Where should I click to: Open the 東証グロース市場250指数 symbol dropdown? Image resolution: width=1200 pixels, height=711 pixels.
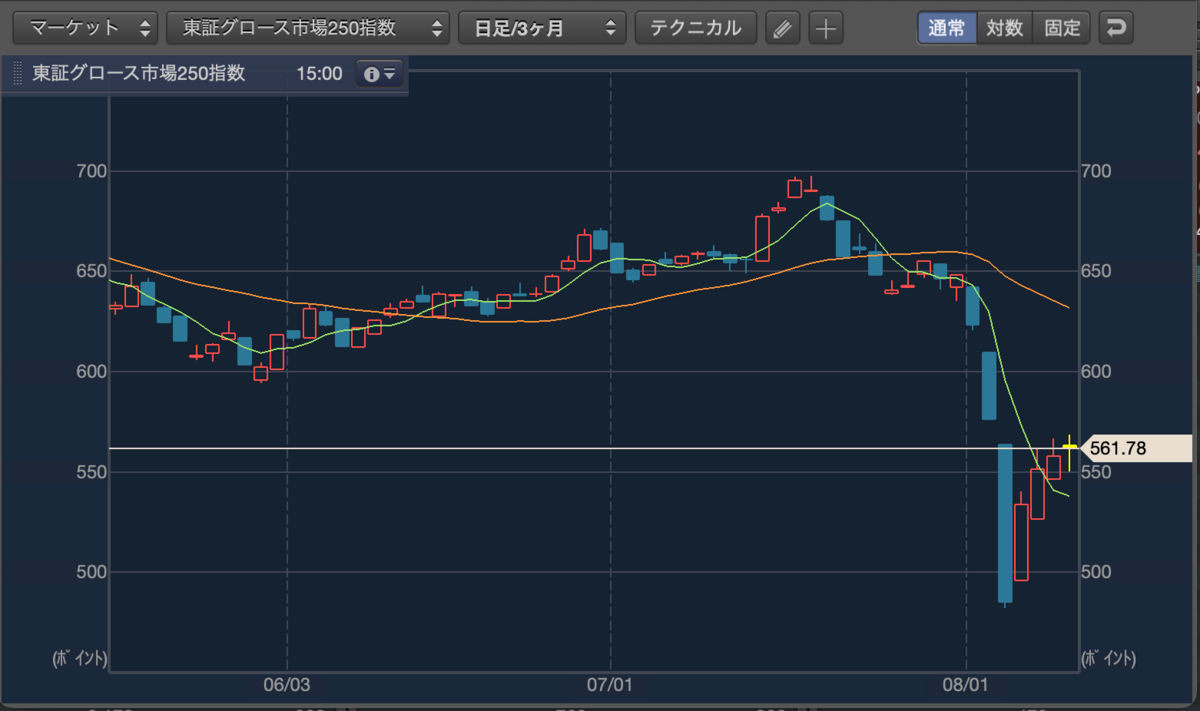308,28
